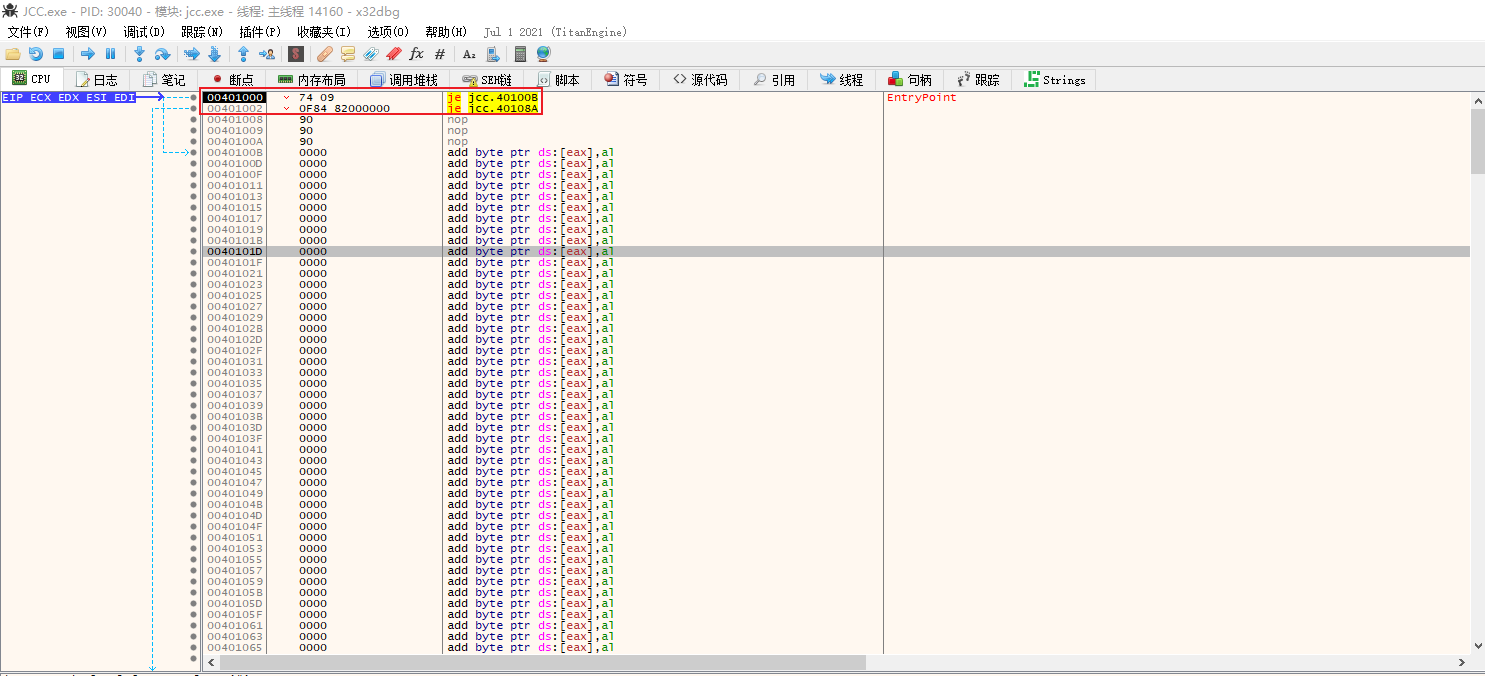Switch to the Strings tab
Image resolution: width=1485 pixels, height=676 pixels.
[x=1055, y=80]
